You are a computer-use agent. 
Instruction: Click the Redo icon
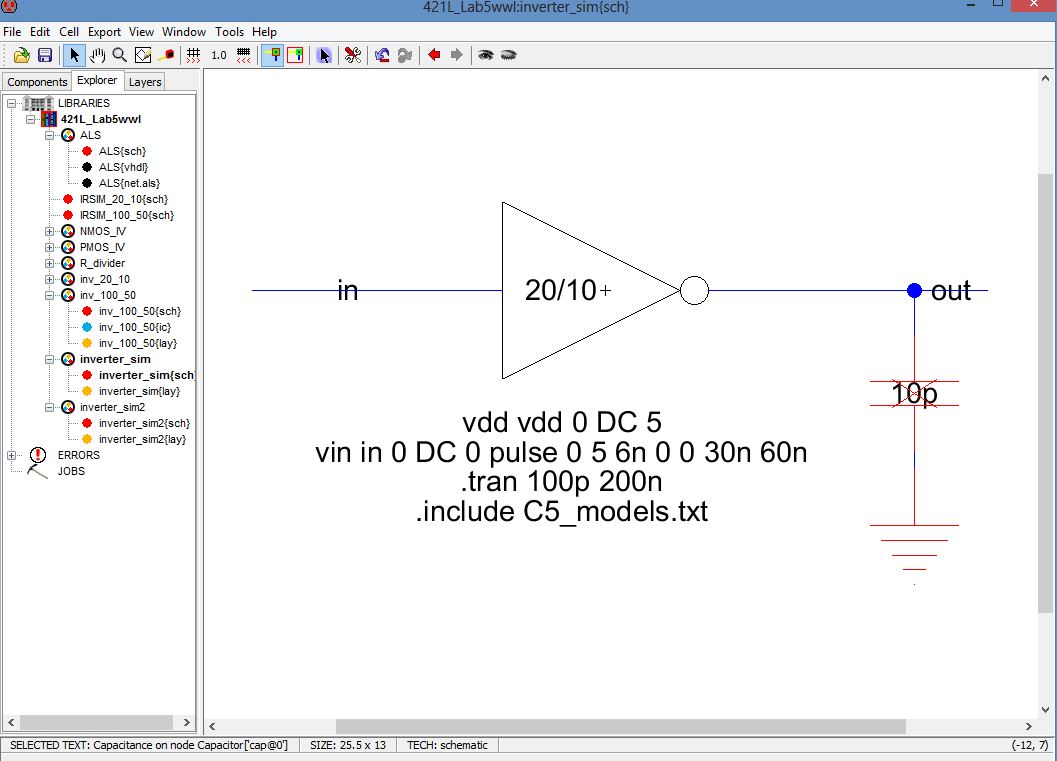[x=404, y=55]
